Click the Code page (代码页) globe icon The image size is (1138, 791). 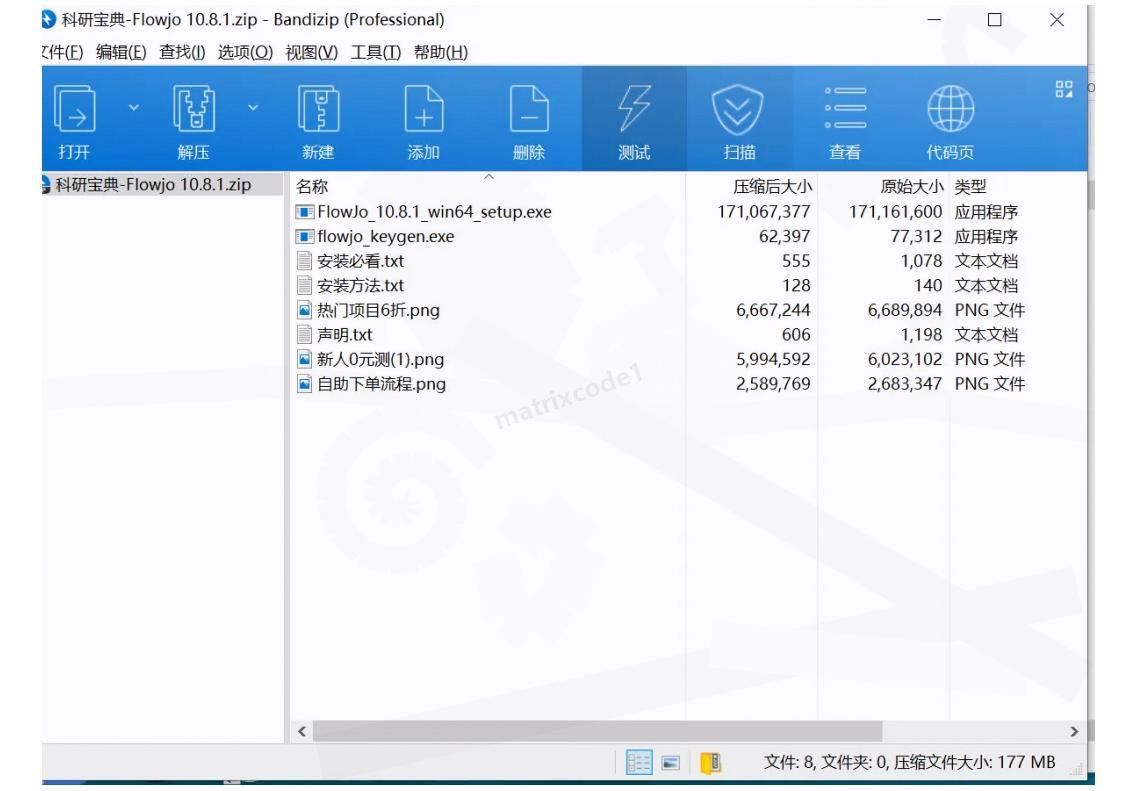(951, 109)
